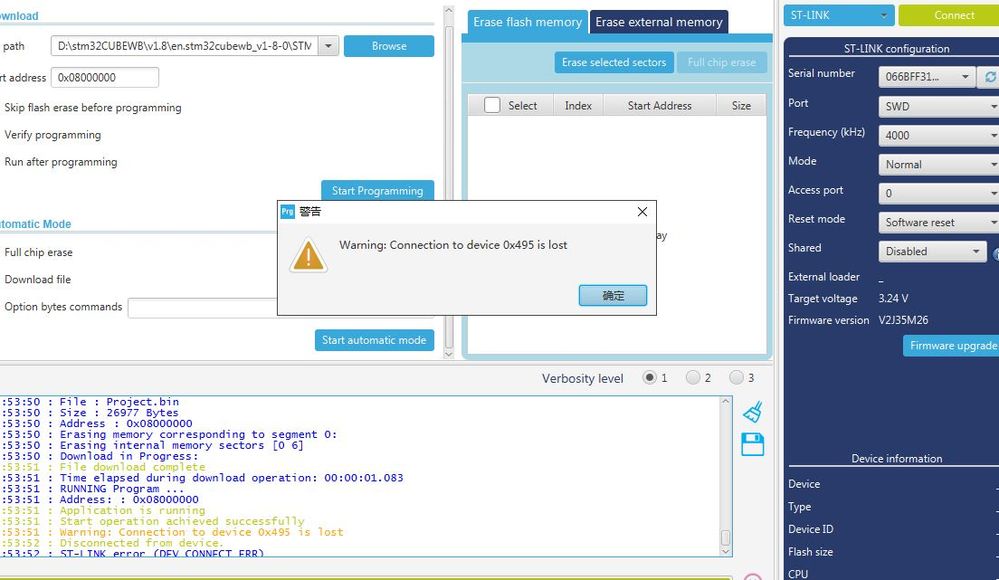Click the warning triangle icon in dialog
The height and width of the screenshot is (580, 999).
tap(308, 256)
